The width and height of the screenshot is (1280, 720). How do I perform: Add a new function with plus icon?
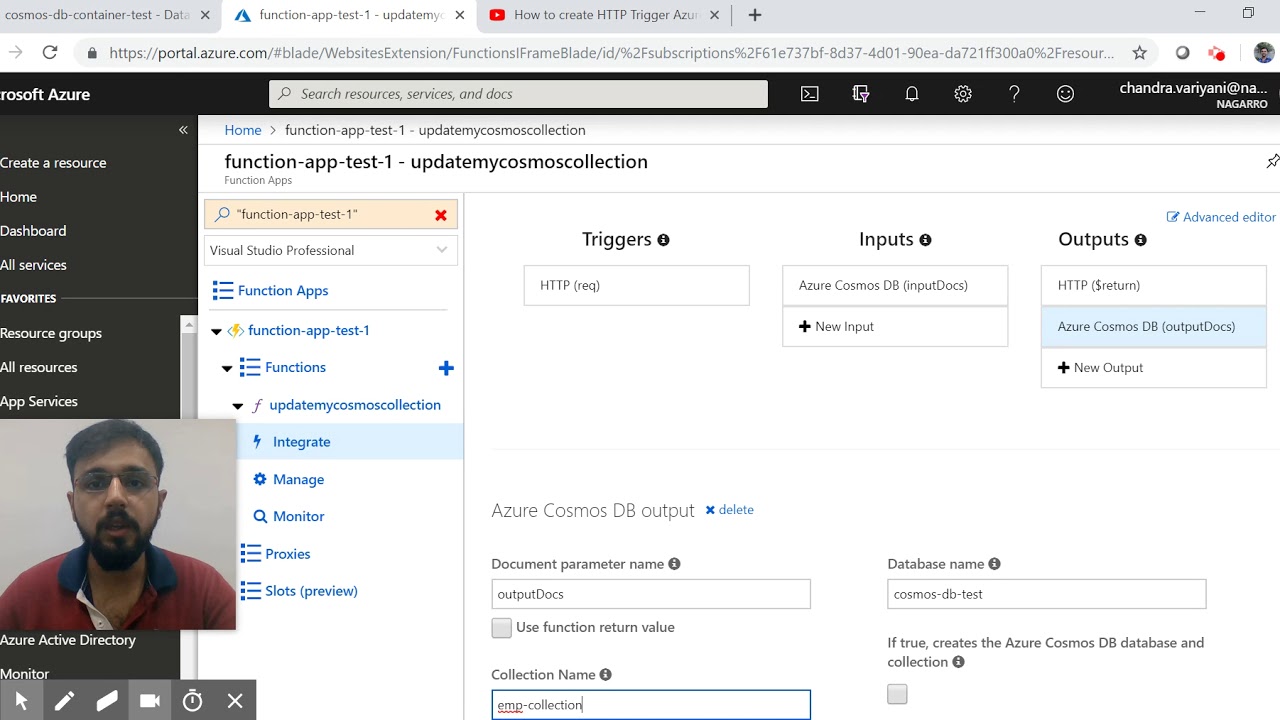446,368
